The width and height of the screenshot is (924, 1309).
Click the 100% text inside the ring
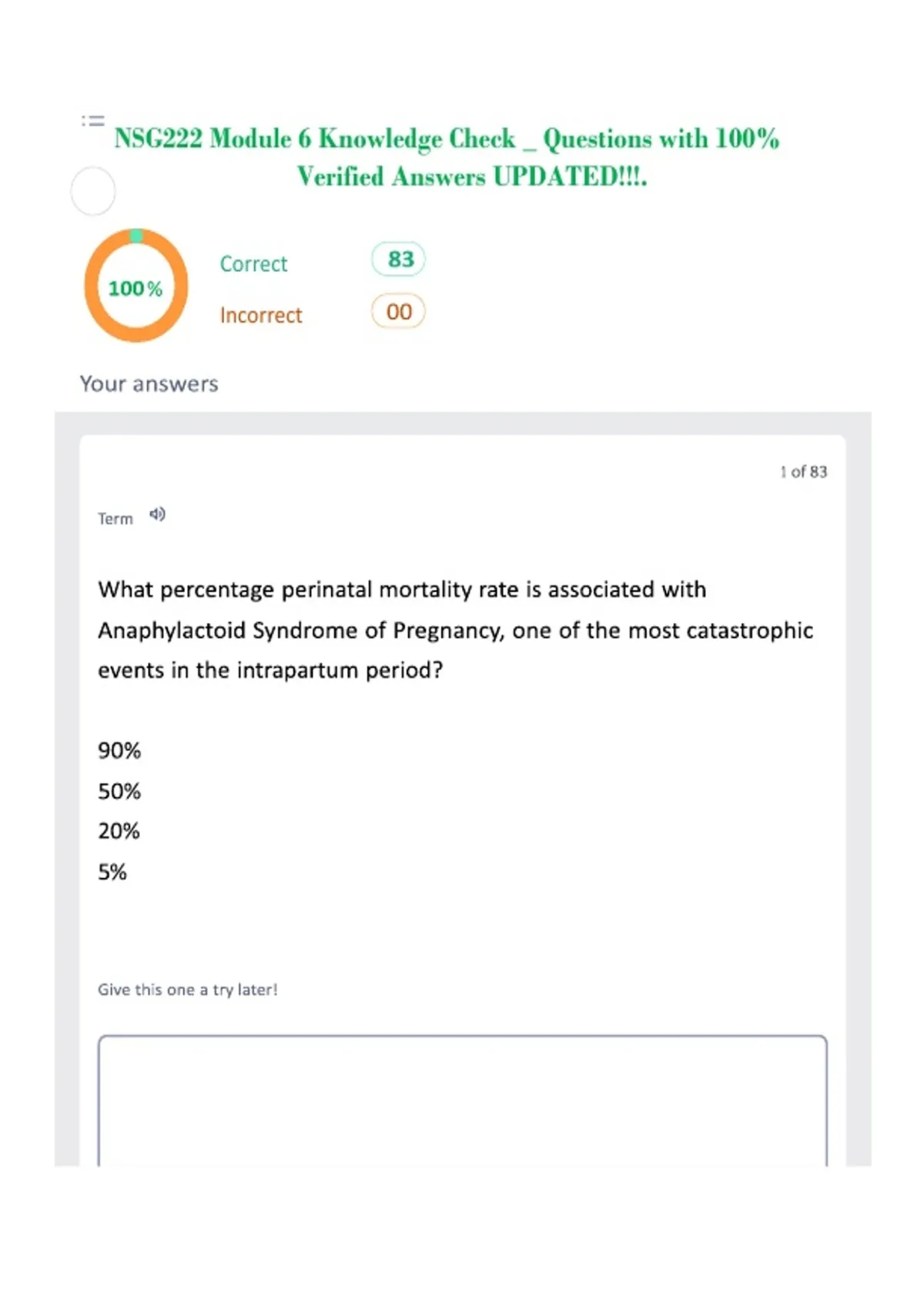(136, 289)
